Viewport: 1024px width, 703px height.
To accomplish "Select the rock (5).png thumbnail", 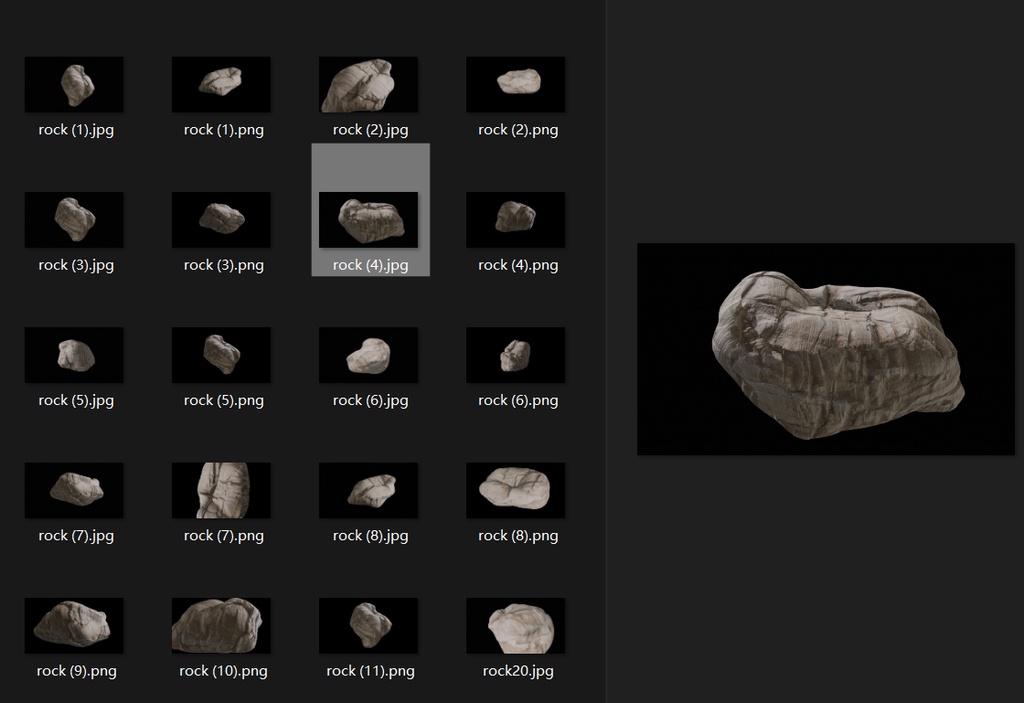I will point(221,355).
